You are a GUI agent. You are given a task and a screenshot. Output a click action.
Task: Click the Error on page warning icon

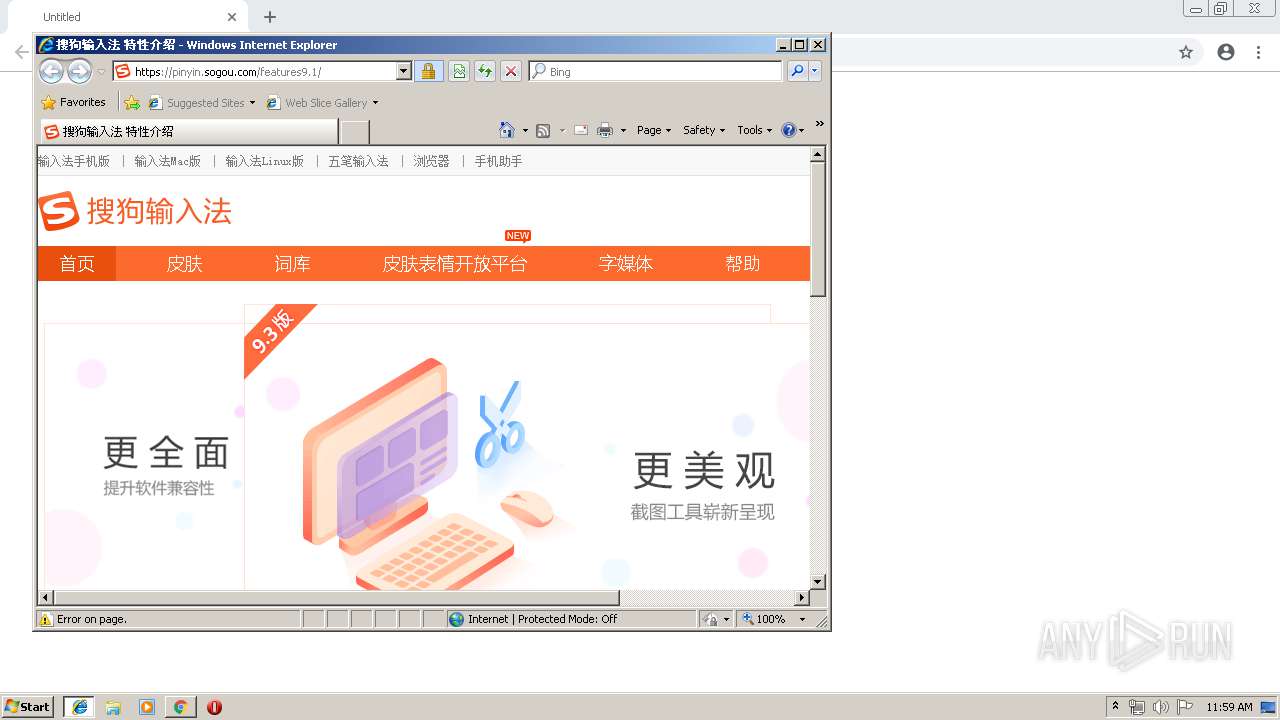[45, 619]
